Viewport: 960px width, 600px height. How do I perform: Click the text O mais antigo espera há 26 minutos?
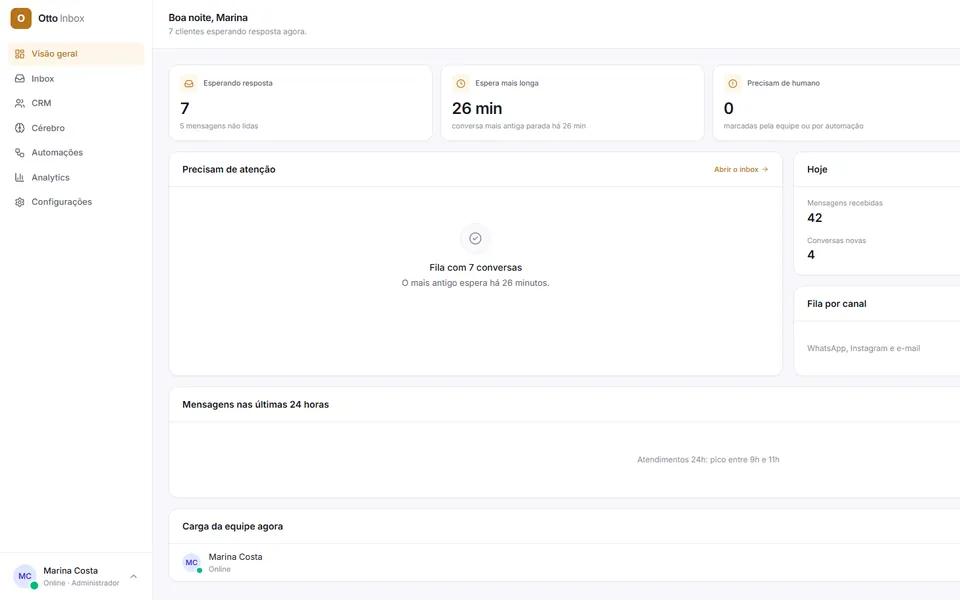pos(475,283)
